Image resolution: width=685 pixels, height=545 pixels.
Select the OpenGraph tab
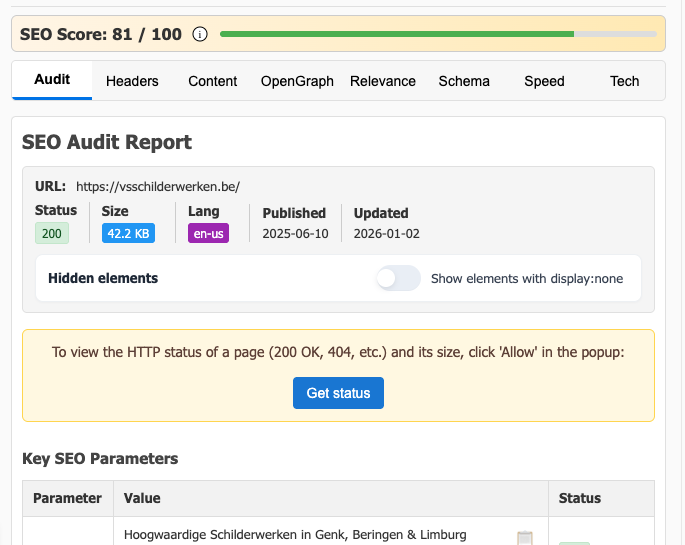(297, 81)
